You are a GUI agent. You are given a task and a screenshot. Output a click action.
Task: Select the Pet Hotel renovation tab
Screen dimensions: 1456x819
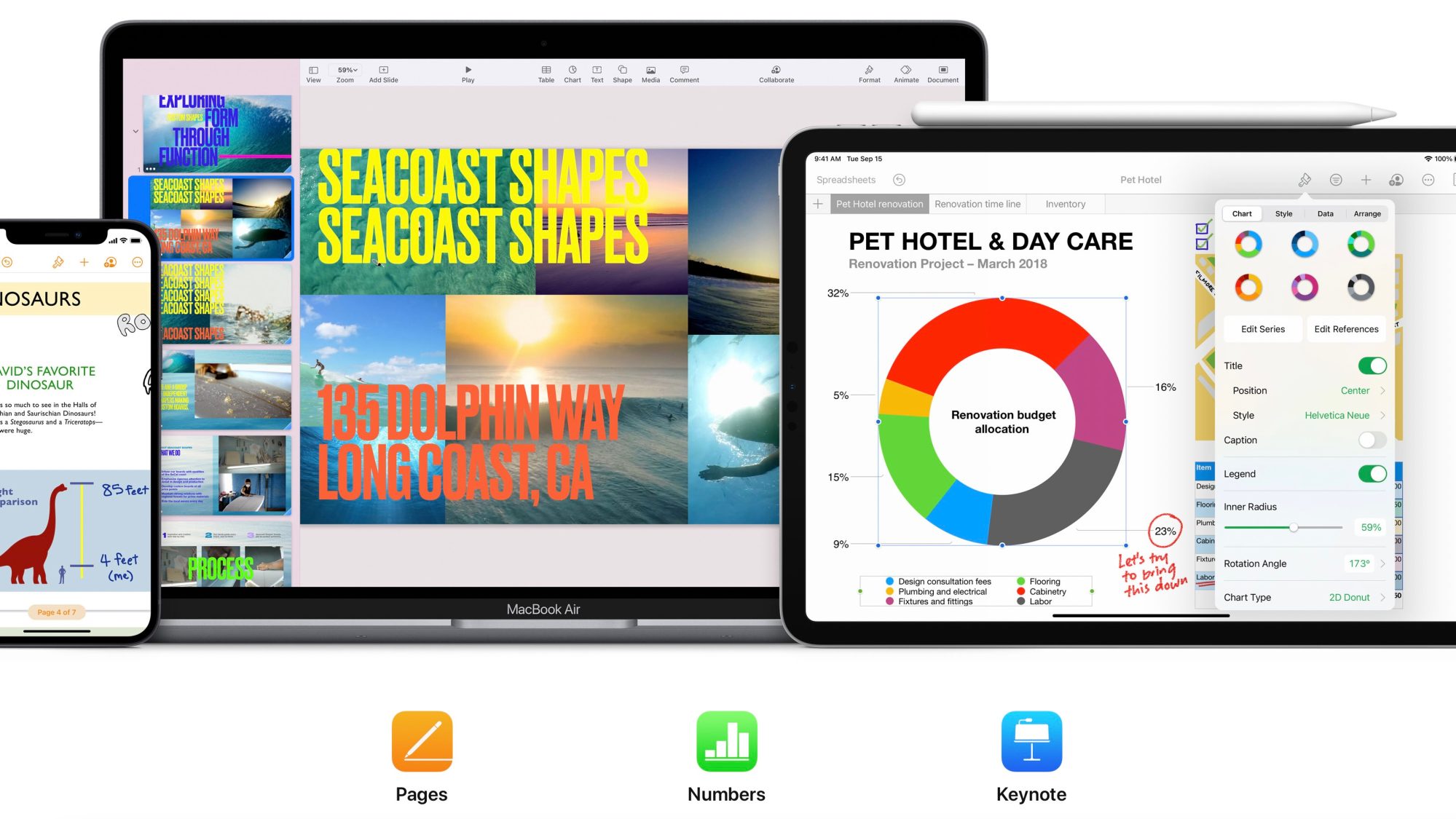pyautogui.click(x=878, y=203)
